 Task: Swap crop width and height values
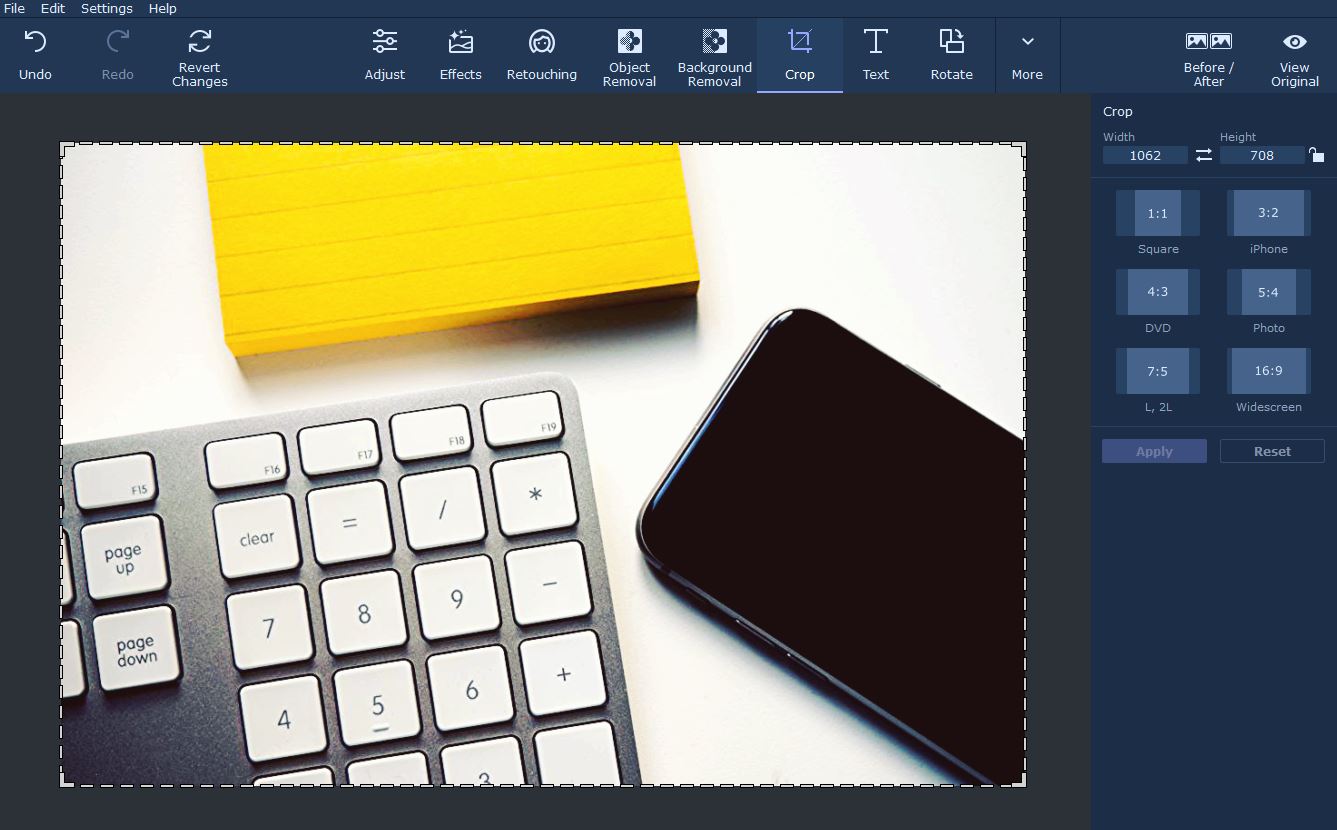tap(1203, 155)
